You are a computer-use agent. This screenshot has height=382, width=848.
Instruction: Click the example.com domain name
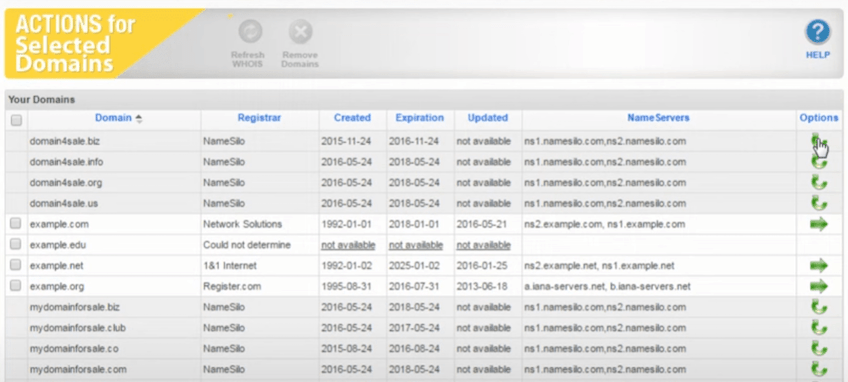(x=59, y=224)
